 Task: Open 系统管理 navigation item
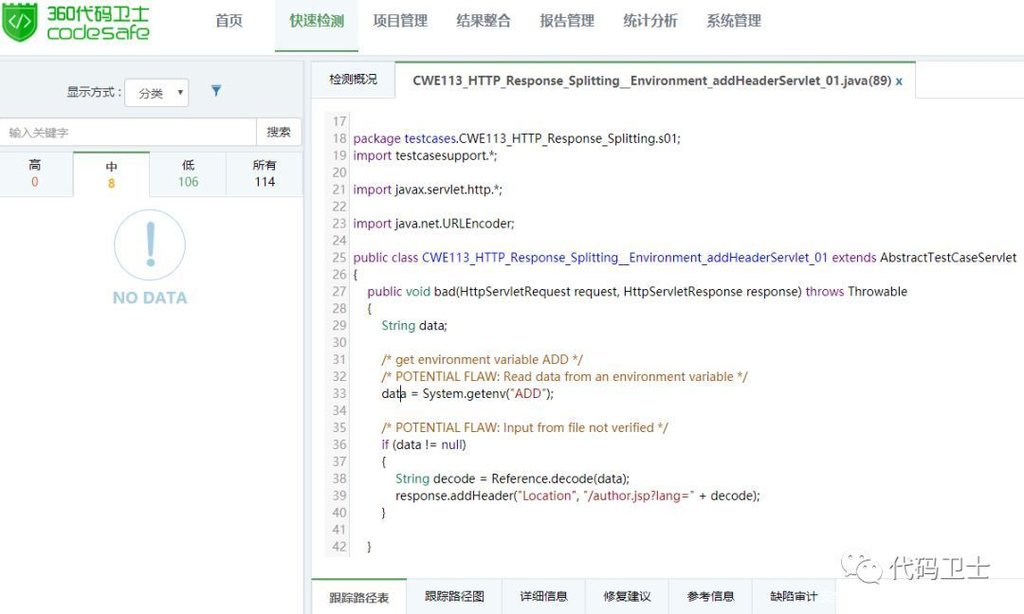[734, 21]
